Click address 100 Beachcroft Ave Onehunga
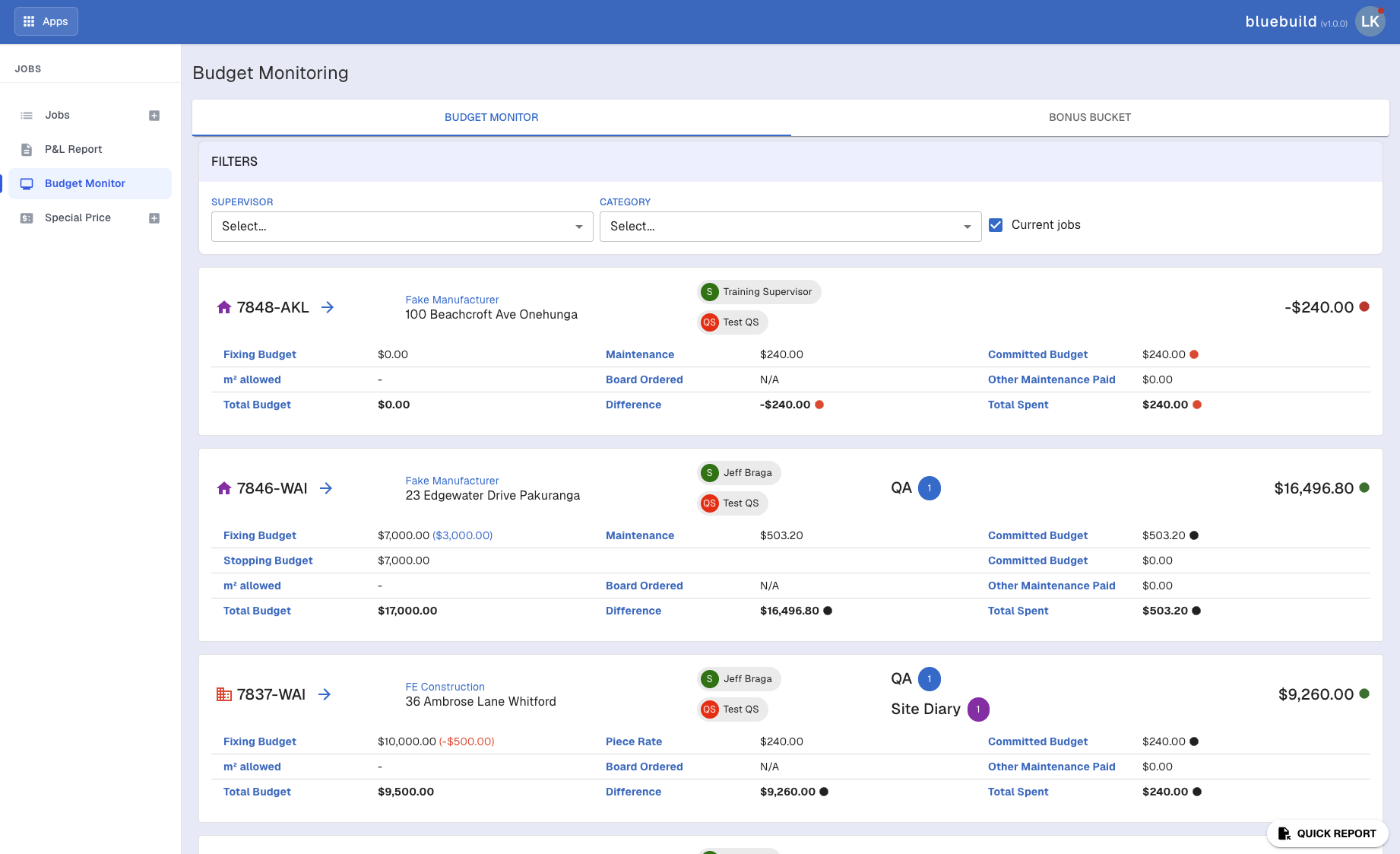Screen dimensions: 1400x854 coord(491,315)
